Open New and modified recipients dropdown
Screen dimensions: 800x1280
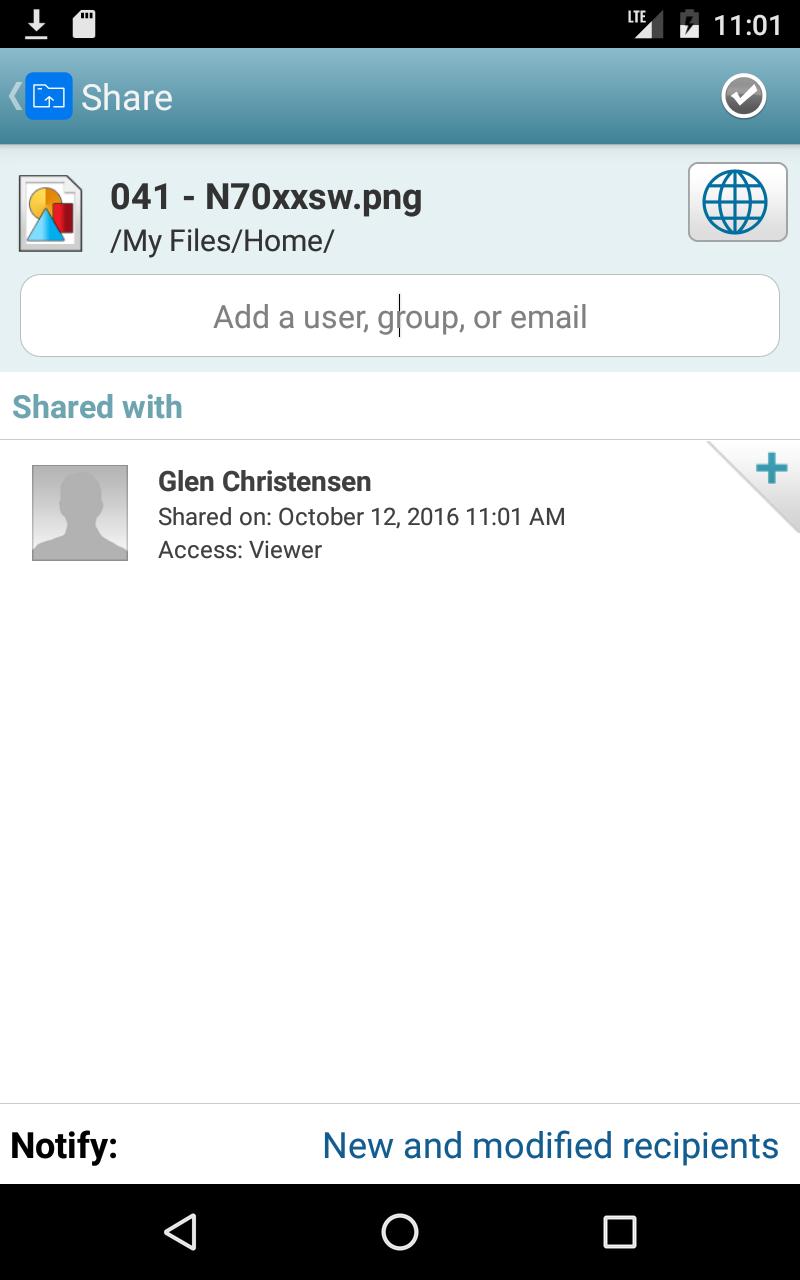tap(550, 1145)
